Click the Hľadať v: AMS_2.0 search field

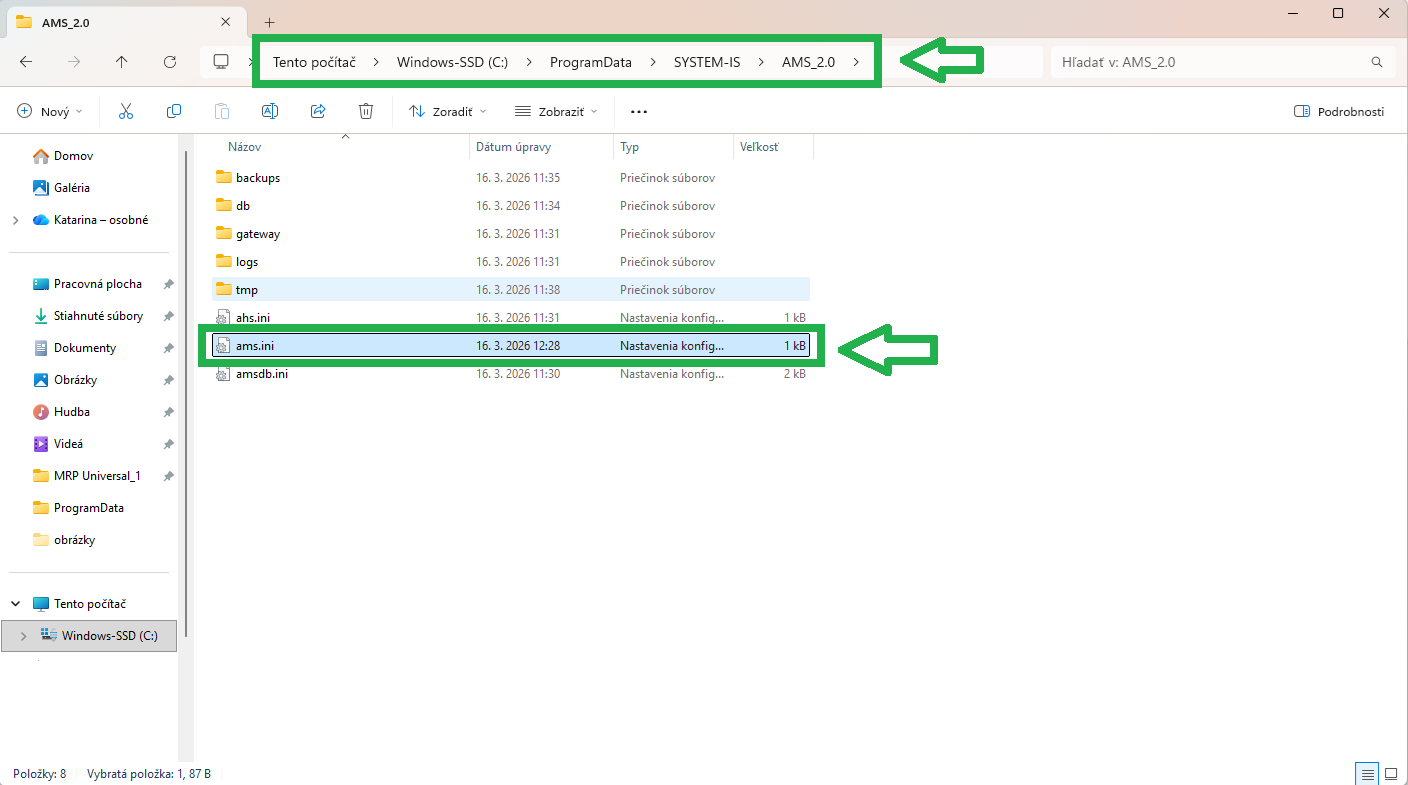[1210, 62]
